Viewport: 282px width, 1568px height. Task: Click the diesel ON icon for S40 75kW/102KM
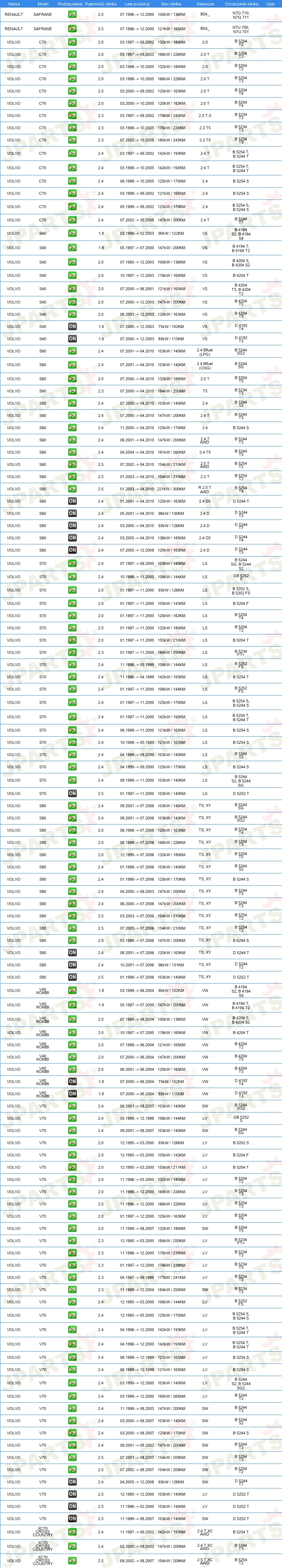click(72, 326)
